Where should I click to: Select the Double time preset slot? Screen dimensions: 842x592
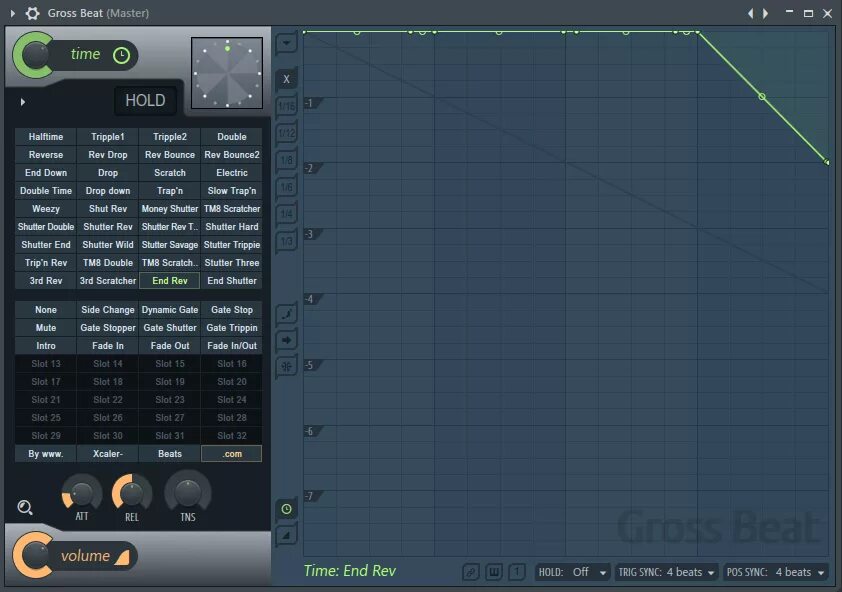[232, 136]
